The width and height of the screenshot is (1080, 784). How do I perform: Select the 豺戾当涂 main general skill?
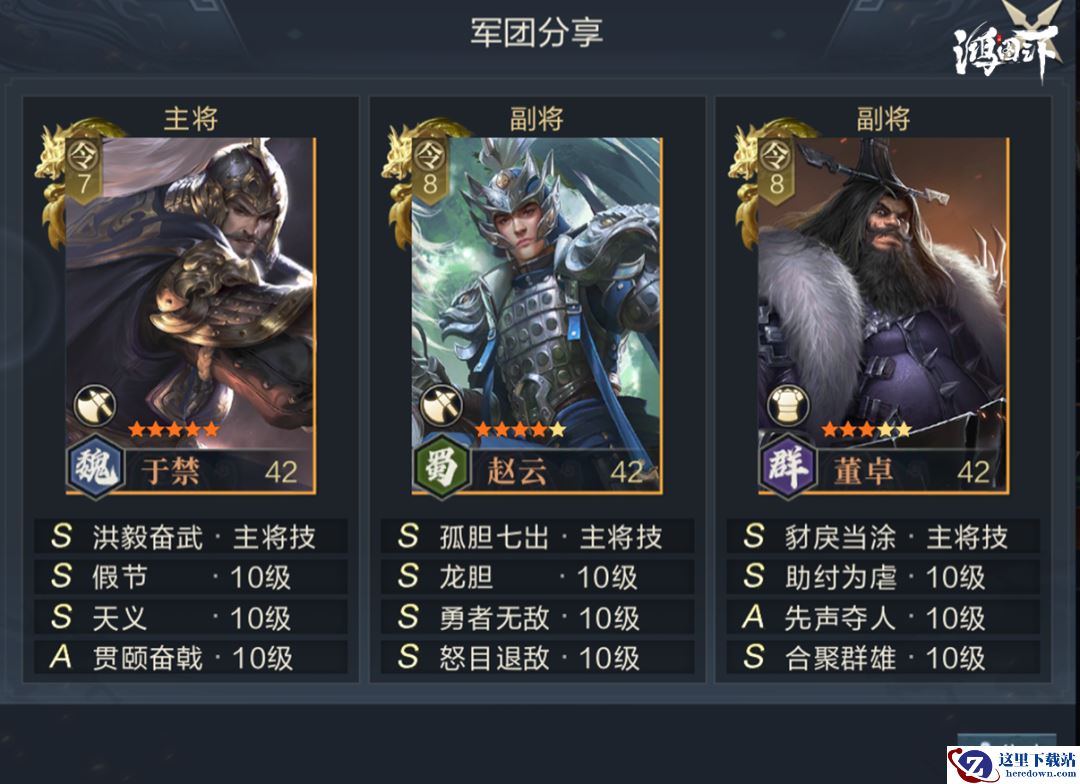tap(884, 537)
